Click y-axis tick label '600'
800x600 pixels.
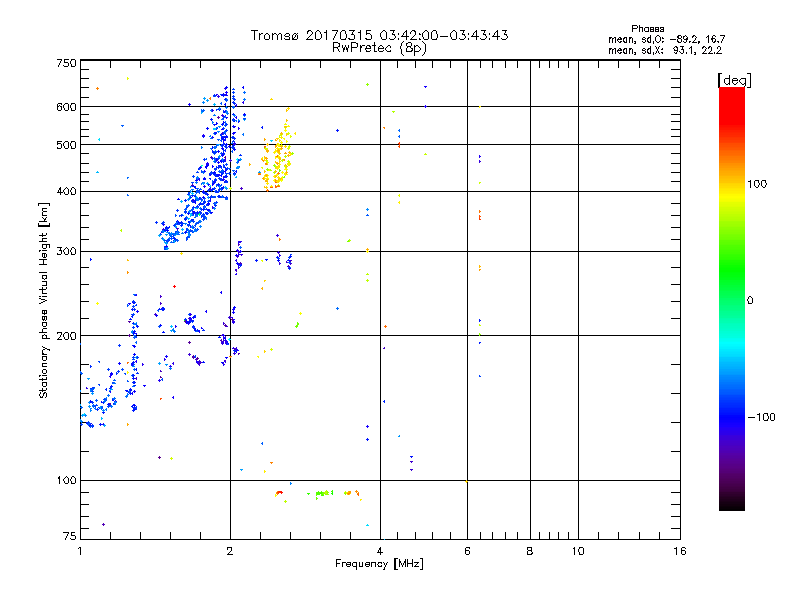coord(66,107)
